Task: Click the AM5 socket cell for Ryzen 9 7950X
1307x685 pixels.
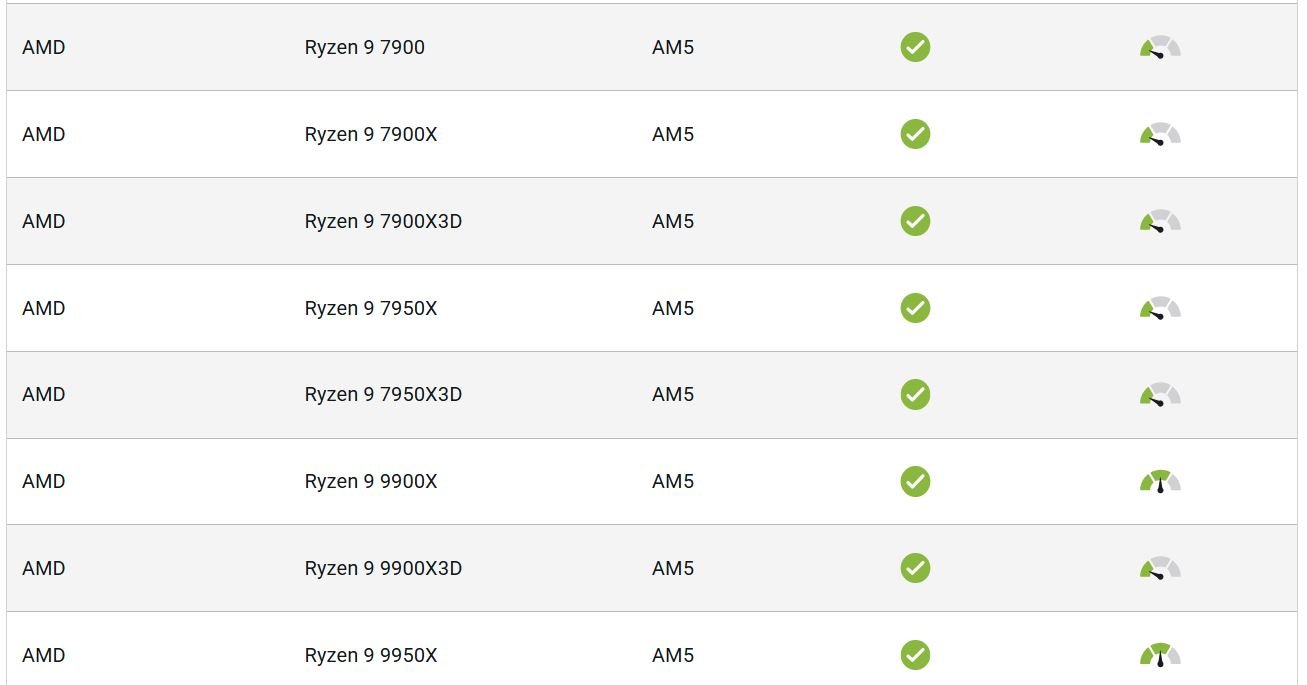Action: pyautogui.click(x=672, y=308)
